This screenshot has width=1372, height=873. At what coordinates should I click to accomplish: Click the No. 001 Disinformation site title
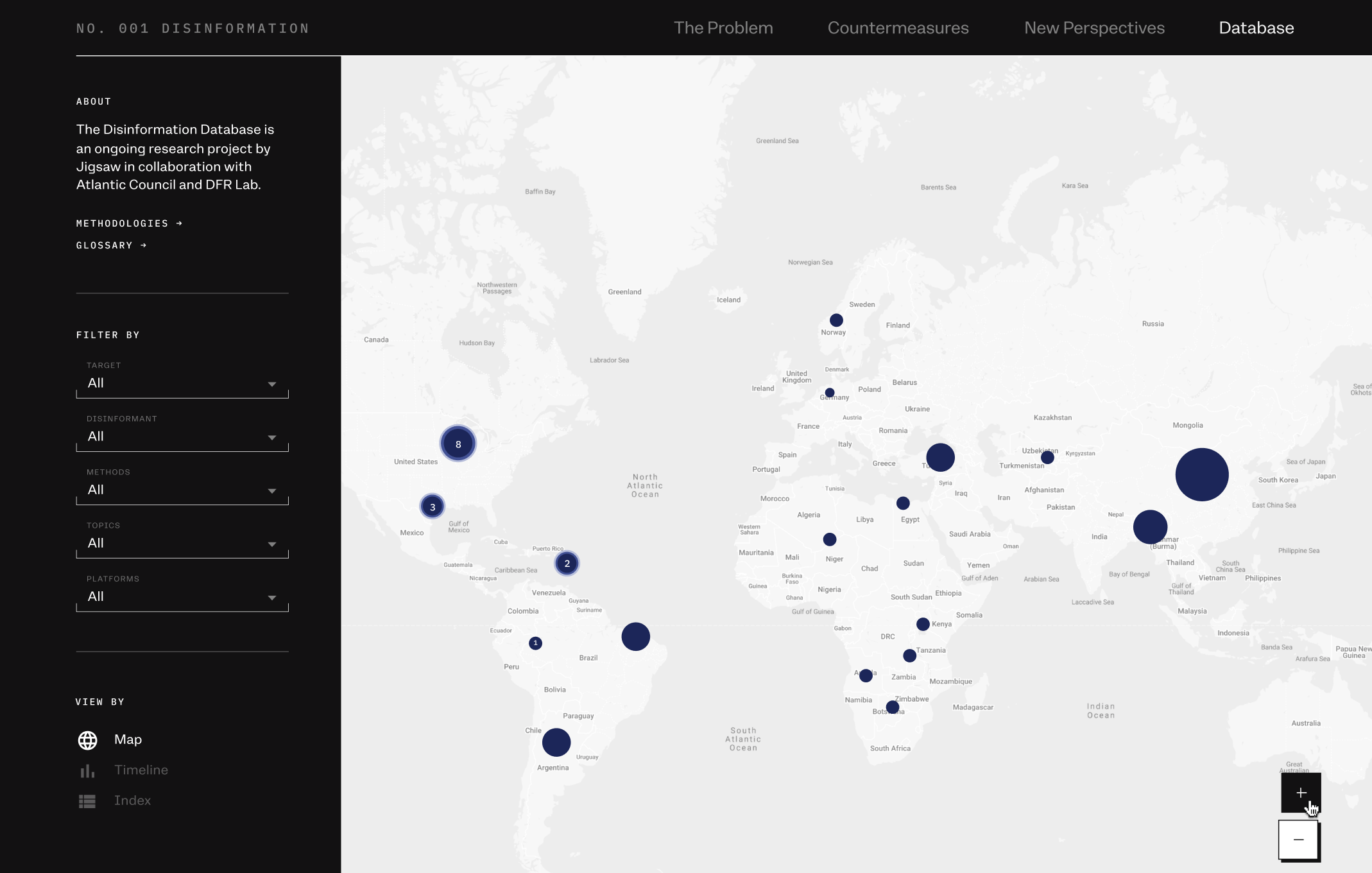(x=193, y=28)
